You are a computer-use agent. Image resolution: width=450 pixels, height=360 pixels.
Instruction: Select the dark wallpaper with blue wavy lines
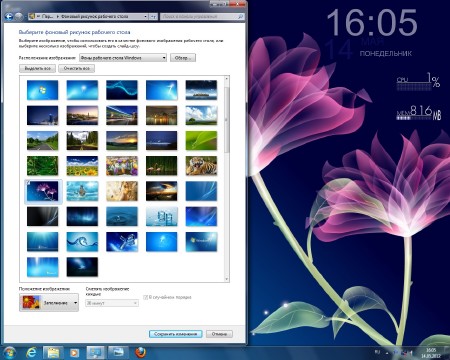(122, 90)
